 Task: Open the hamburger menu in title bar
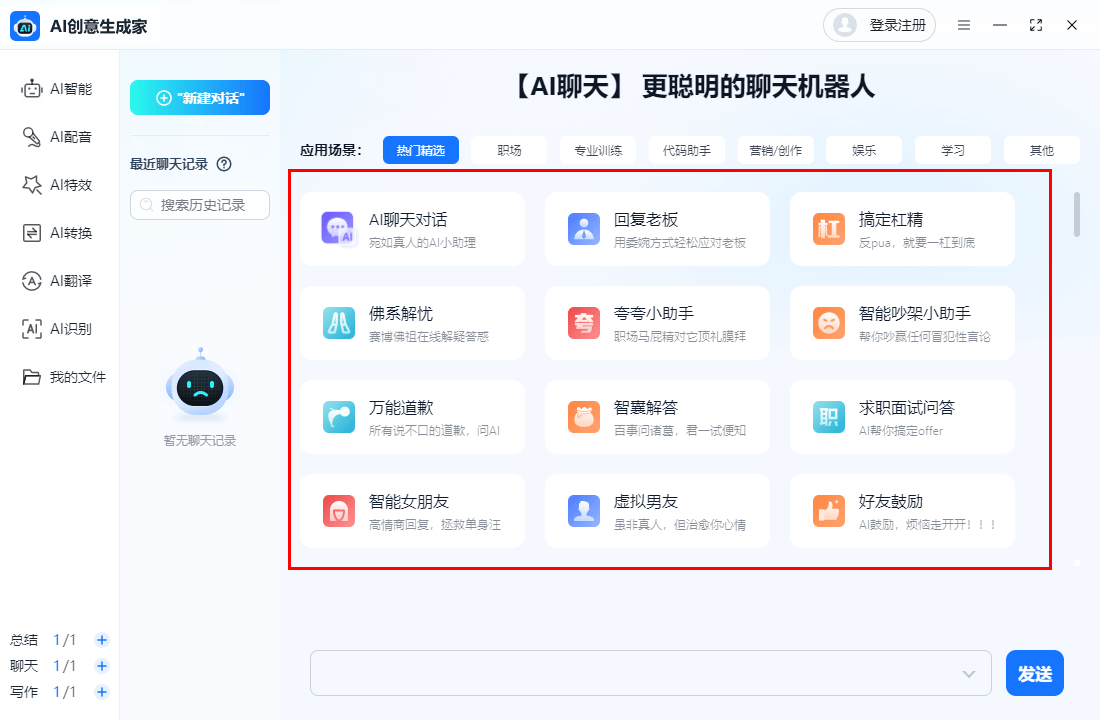pos(964,25)
